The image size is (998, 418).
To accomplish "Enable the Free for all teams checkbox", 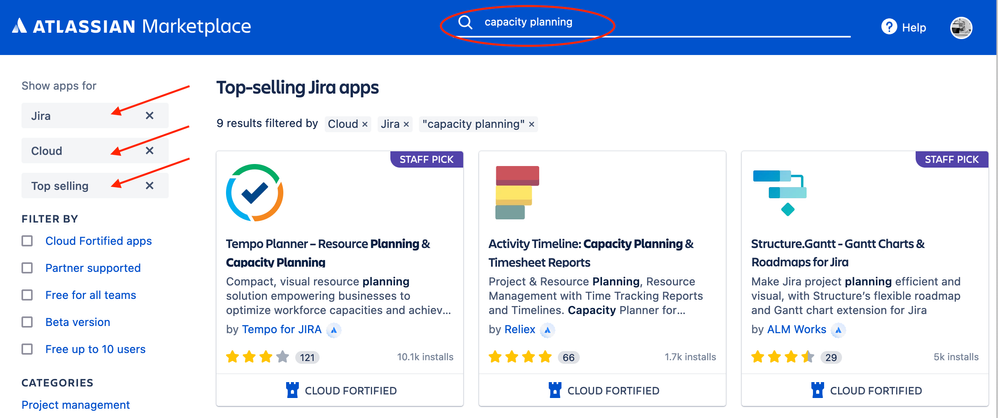I will pyautogui.click(x=27, y=295).
